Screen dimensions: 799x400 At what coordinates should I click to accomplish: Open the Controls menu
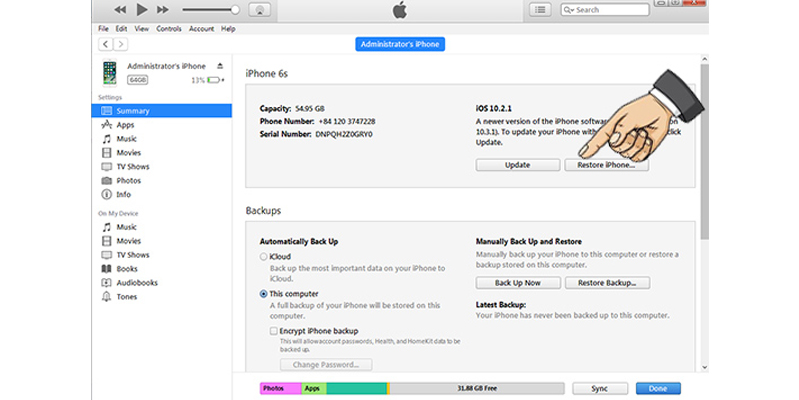point(169,29)
